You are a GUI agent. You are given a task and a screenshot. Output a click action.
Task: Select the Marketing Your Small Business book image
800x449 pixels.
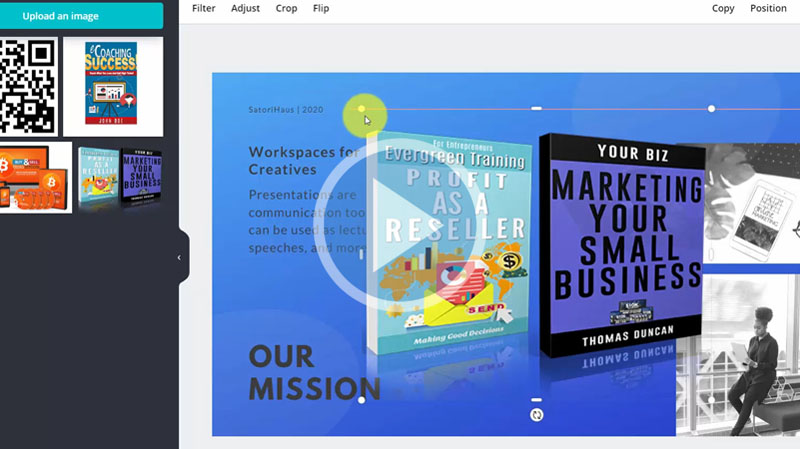tap(622, 245)
